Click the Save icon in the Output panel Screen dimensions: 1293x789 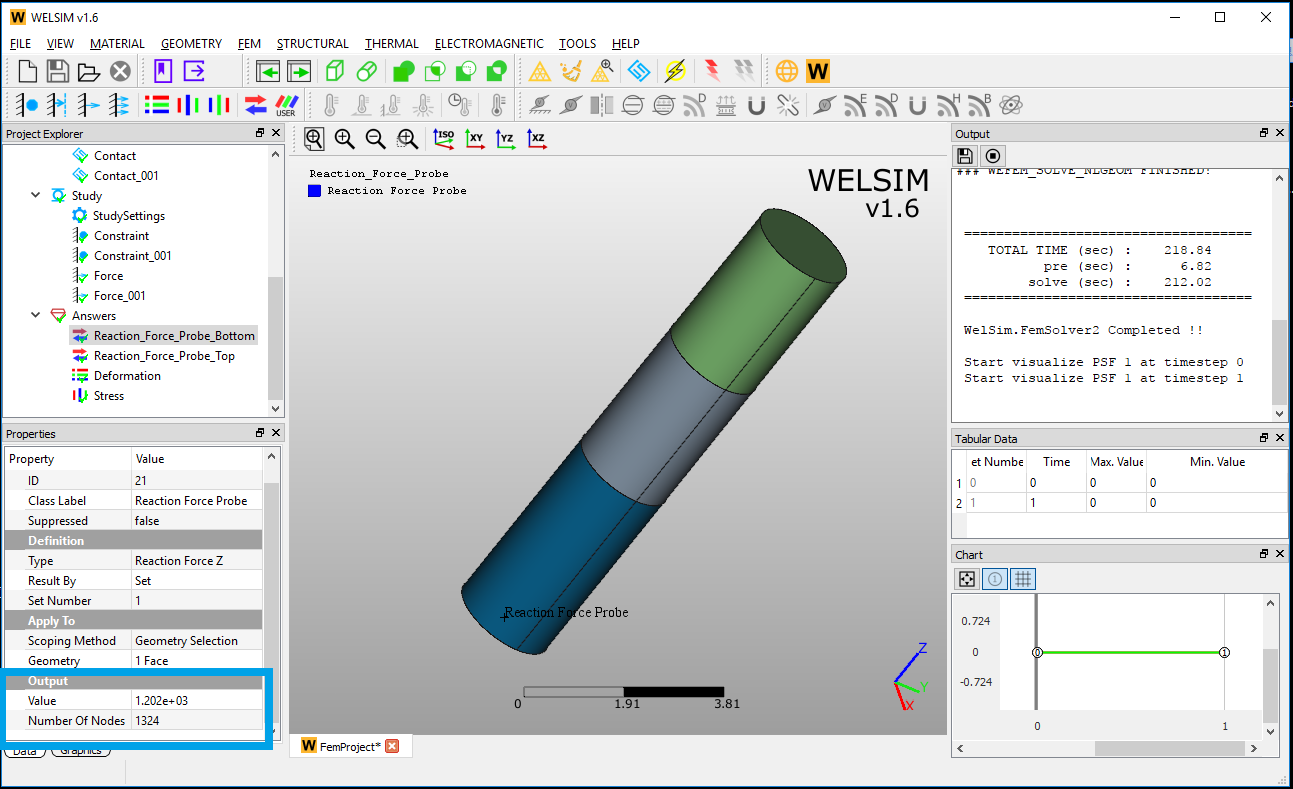[x=963, y=155]
